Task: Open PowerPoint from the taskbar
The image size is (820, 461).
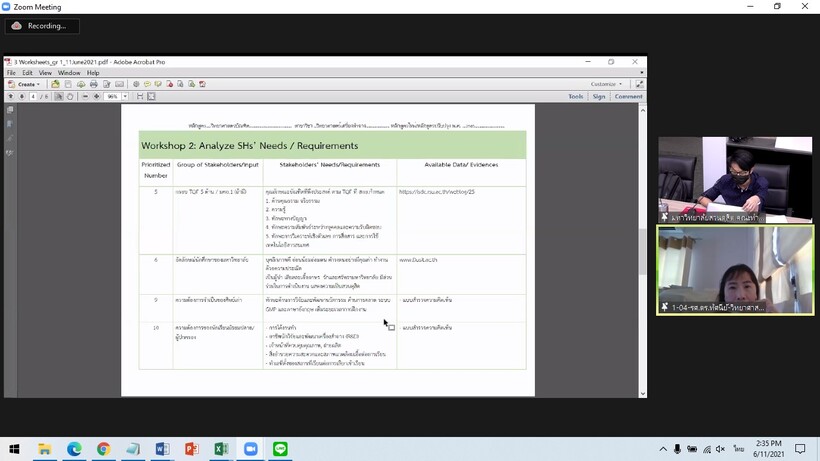Action: (191, 449)
